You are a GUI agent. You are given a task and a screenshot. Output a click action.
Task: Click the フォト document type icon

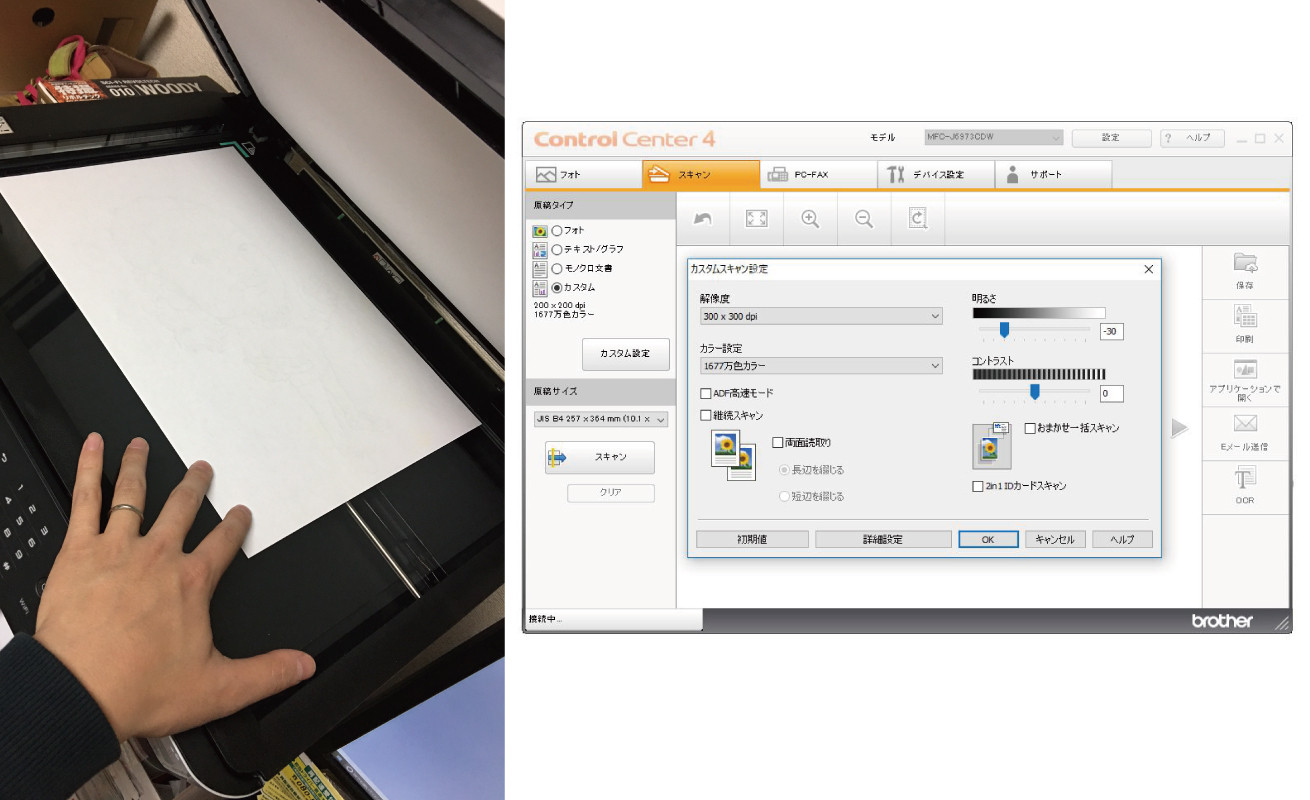(x=540, y=231)
